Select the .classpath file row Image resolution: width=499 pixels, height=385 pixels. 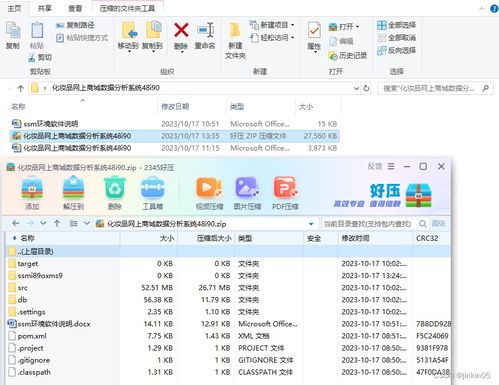(229, 372)
